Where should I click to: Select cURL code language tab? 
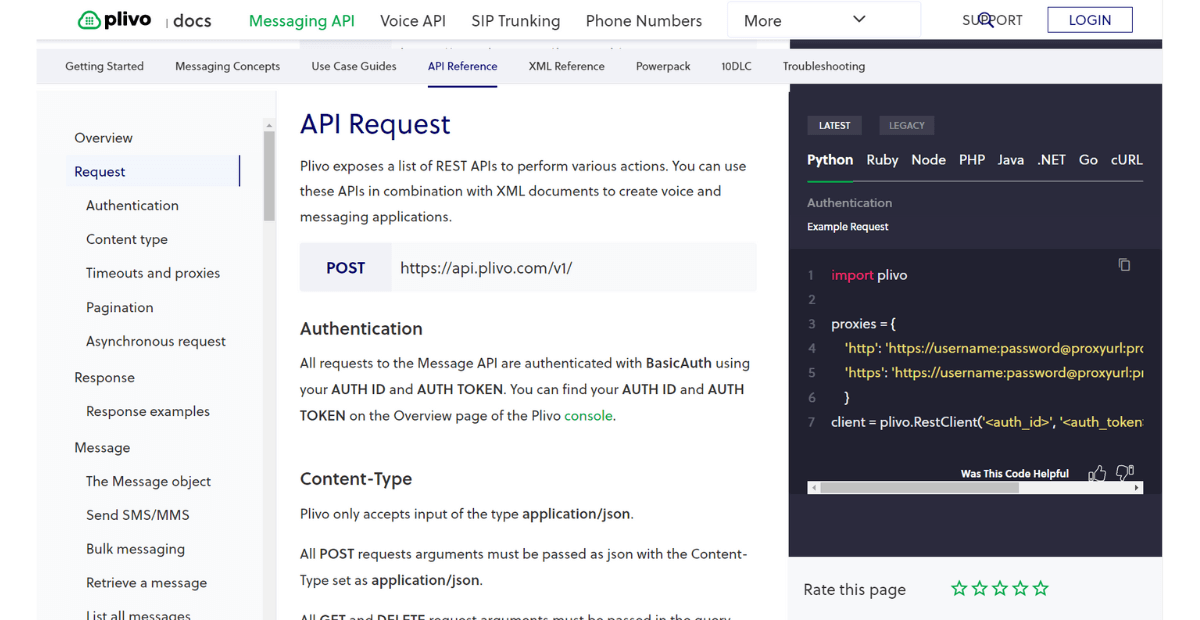(x=1126, y=159)
